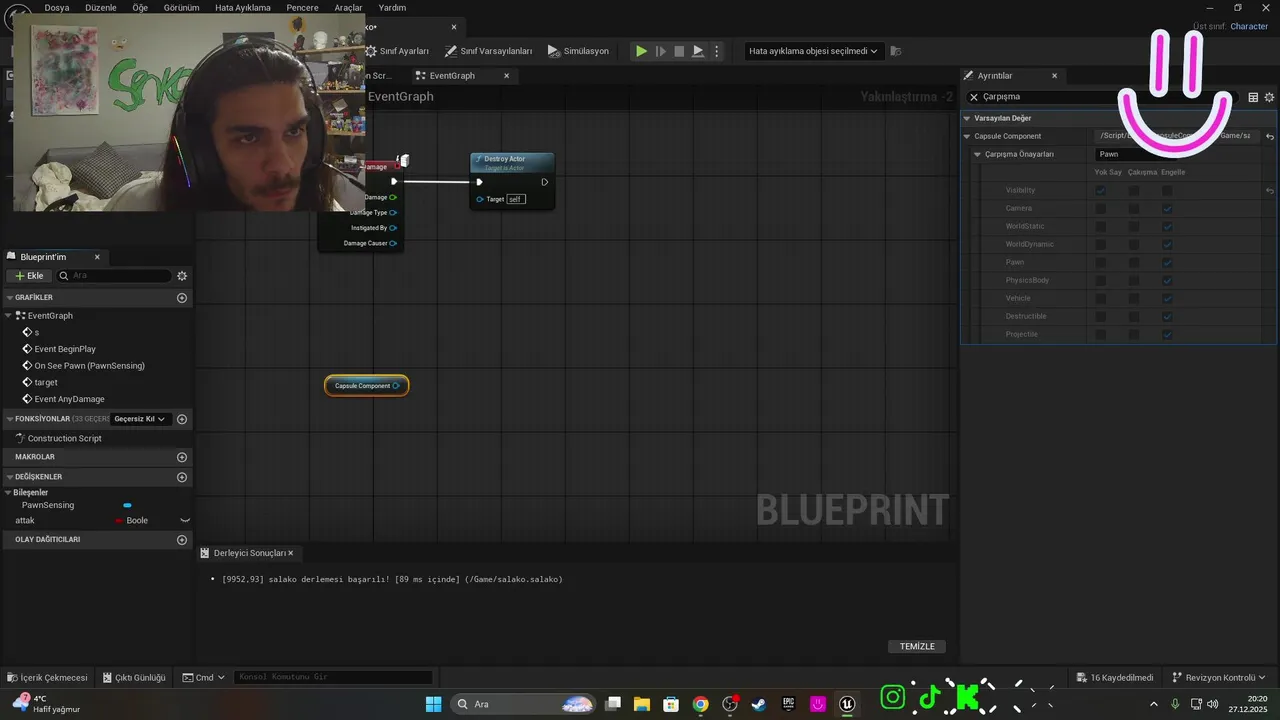Open Çıktı Günlüğü output log
The image size is (1280, 720).
tap(133, 678)
